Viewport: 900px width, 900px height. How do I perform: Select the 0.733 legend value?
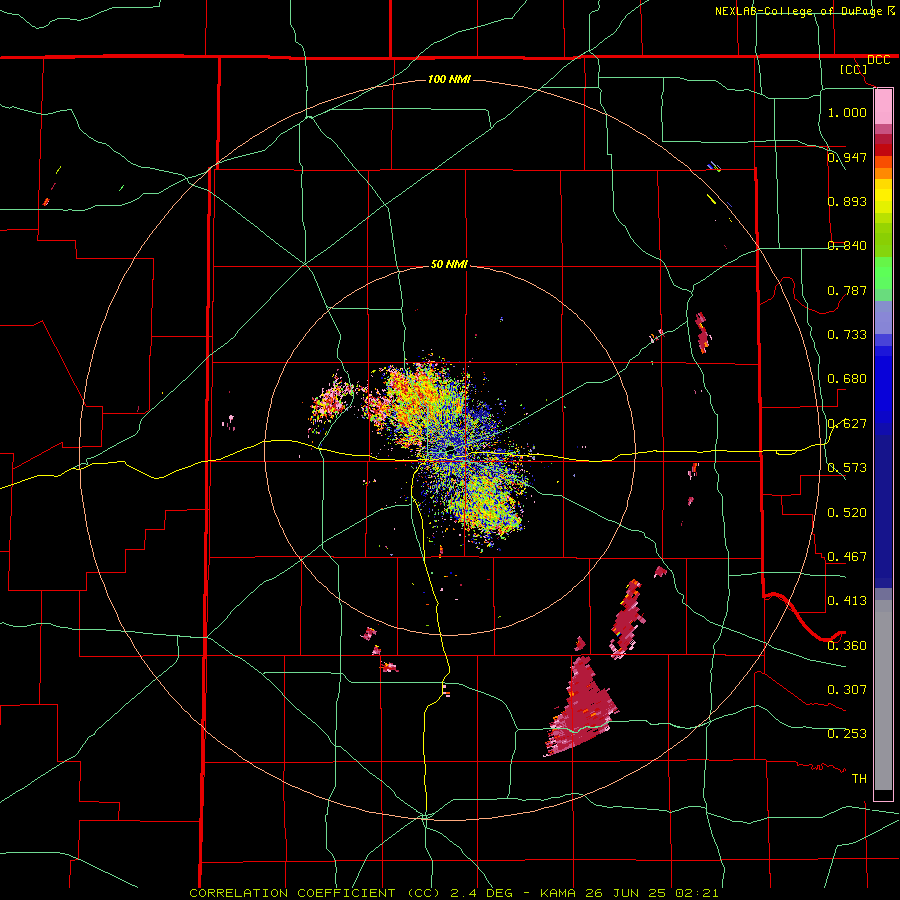(847, 335)
